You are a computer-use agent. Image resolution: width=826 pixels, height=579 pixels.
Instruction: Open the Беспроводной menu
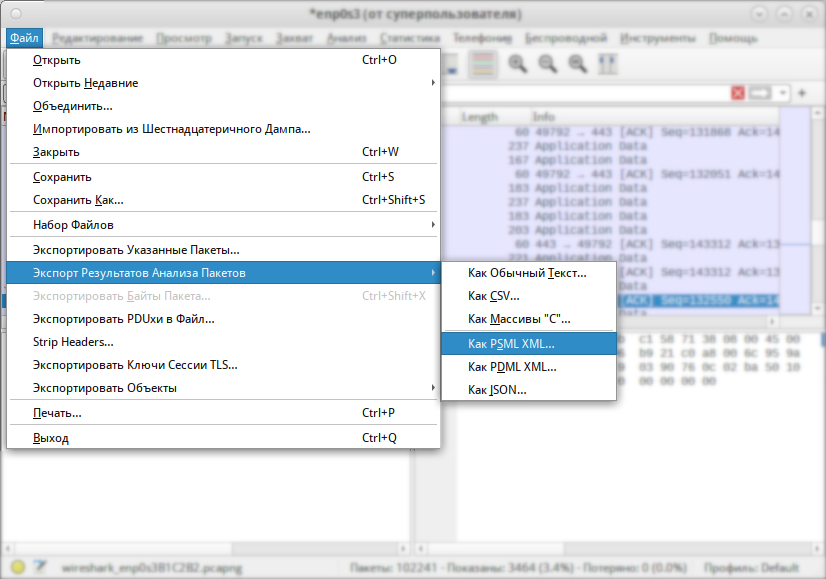[x=566, y=38]
